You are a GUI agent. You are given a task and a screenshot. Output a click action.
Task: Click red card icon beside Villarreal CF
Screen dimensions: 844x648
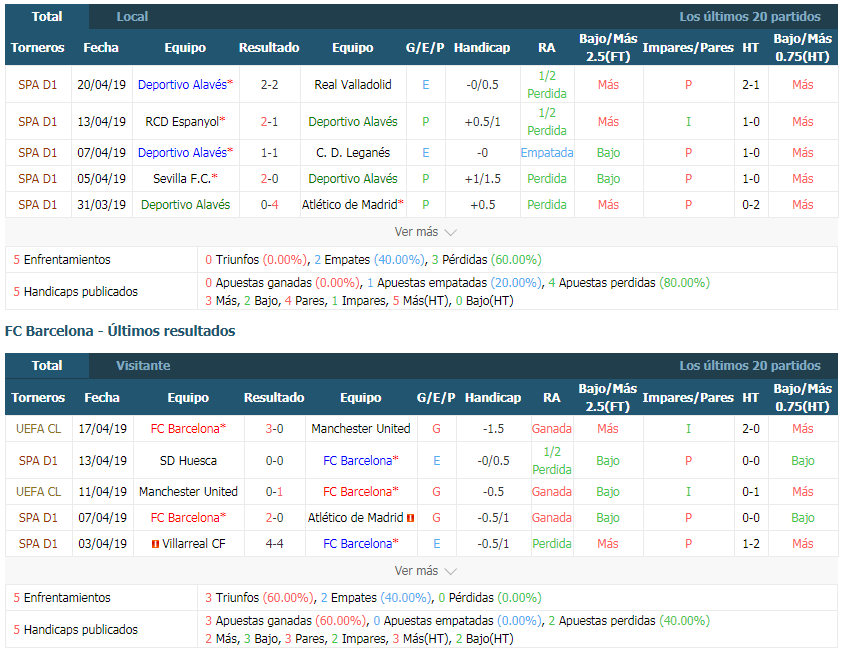[155, 544]
